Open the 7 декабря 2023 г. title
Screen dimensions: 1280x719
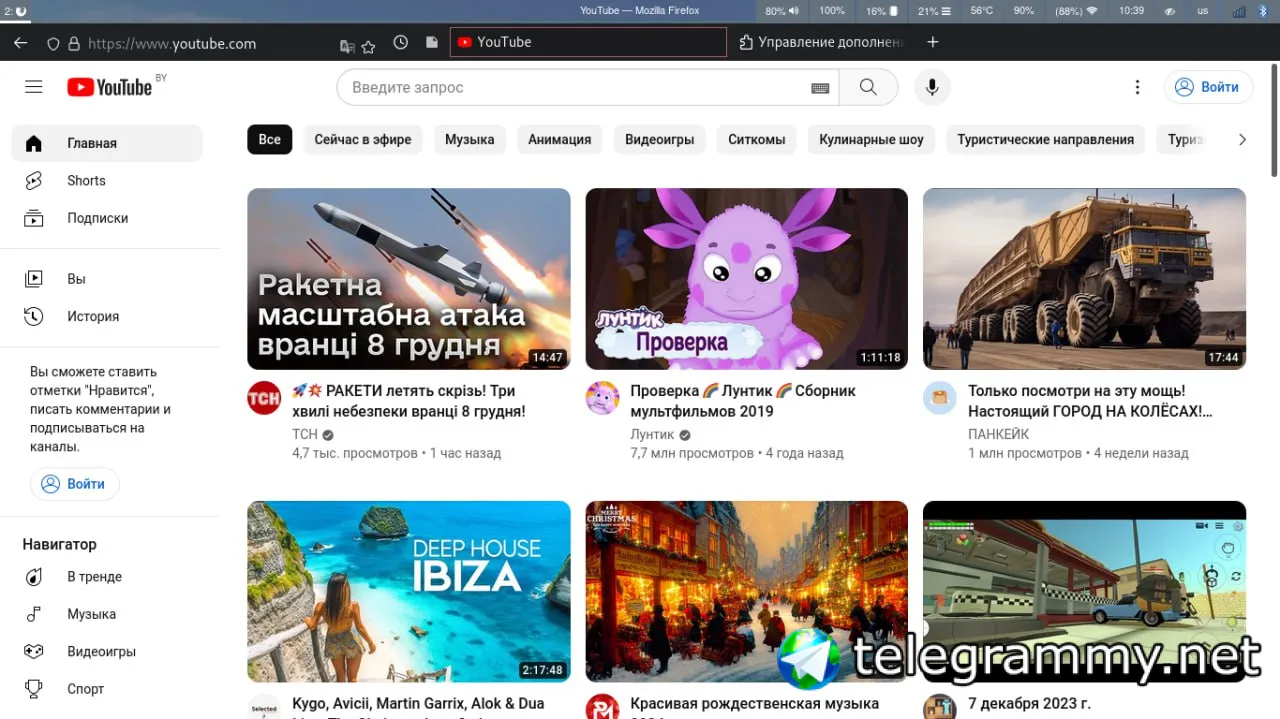(1029, 704)
